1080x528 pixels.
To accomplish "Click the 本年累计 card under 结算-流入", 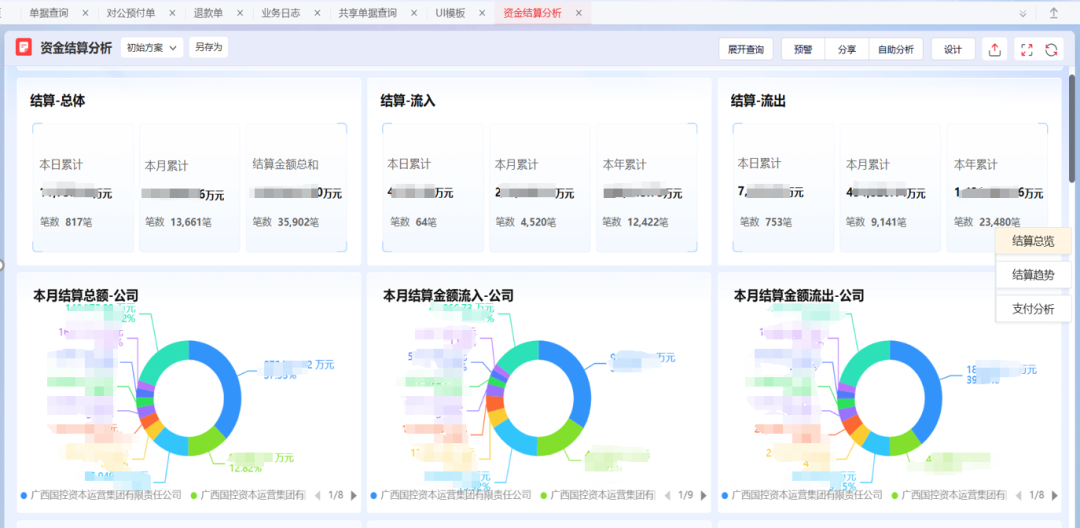I will tap(647, 188).
